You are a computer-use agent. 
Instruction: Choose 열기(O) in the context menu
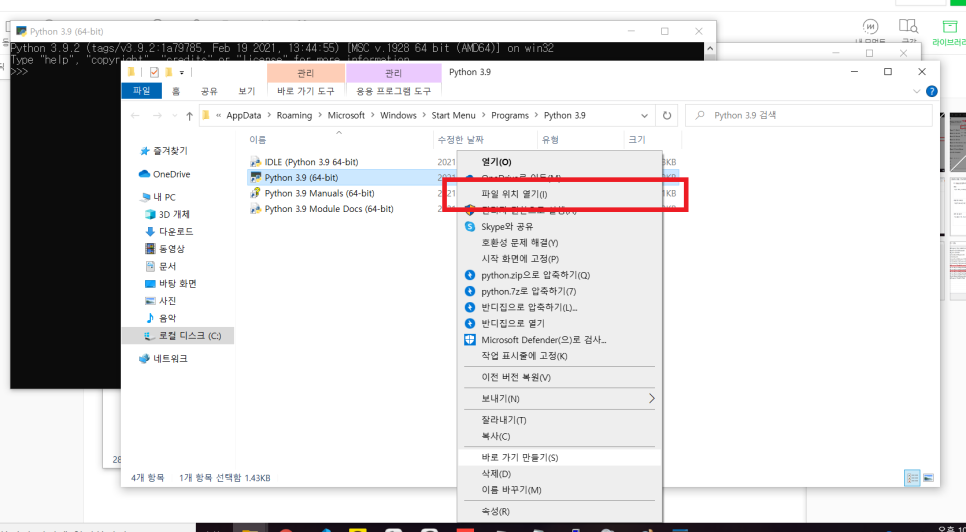click(560, 162)
